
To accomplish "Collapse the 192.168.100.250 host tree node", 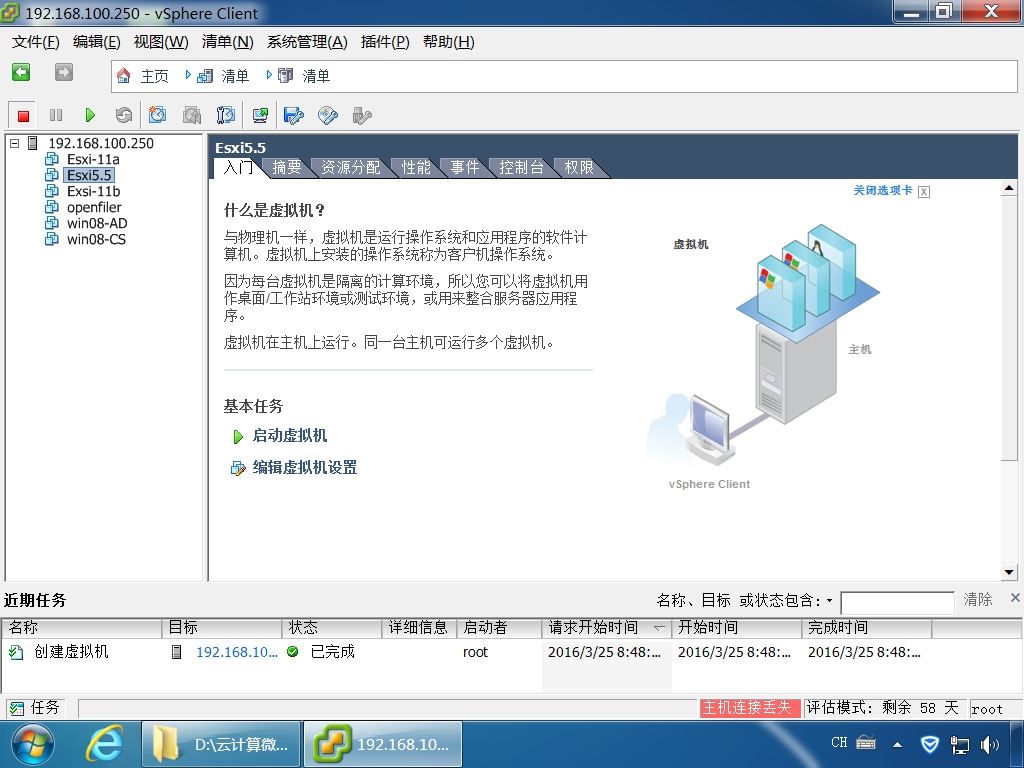I will coord(14,143).
